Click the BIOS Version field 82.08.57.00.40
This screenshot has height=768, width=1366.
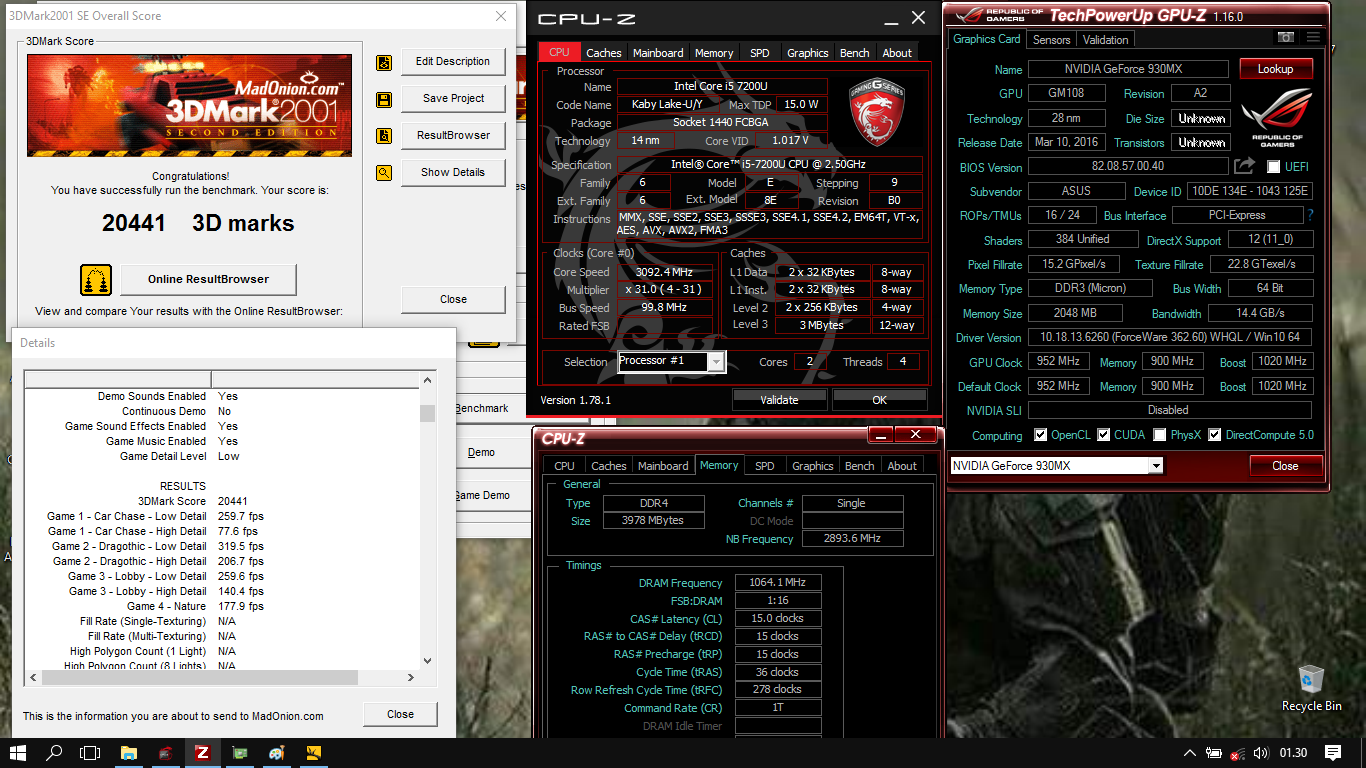[1128, 167]
